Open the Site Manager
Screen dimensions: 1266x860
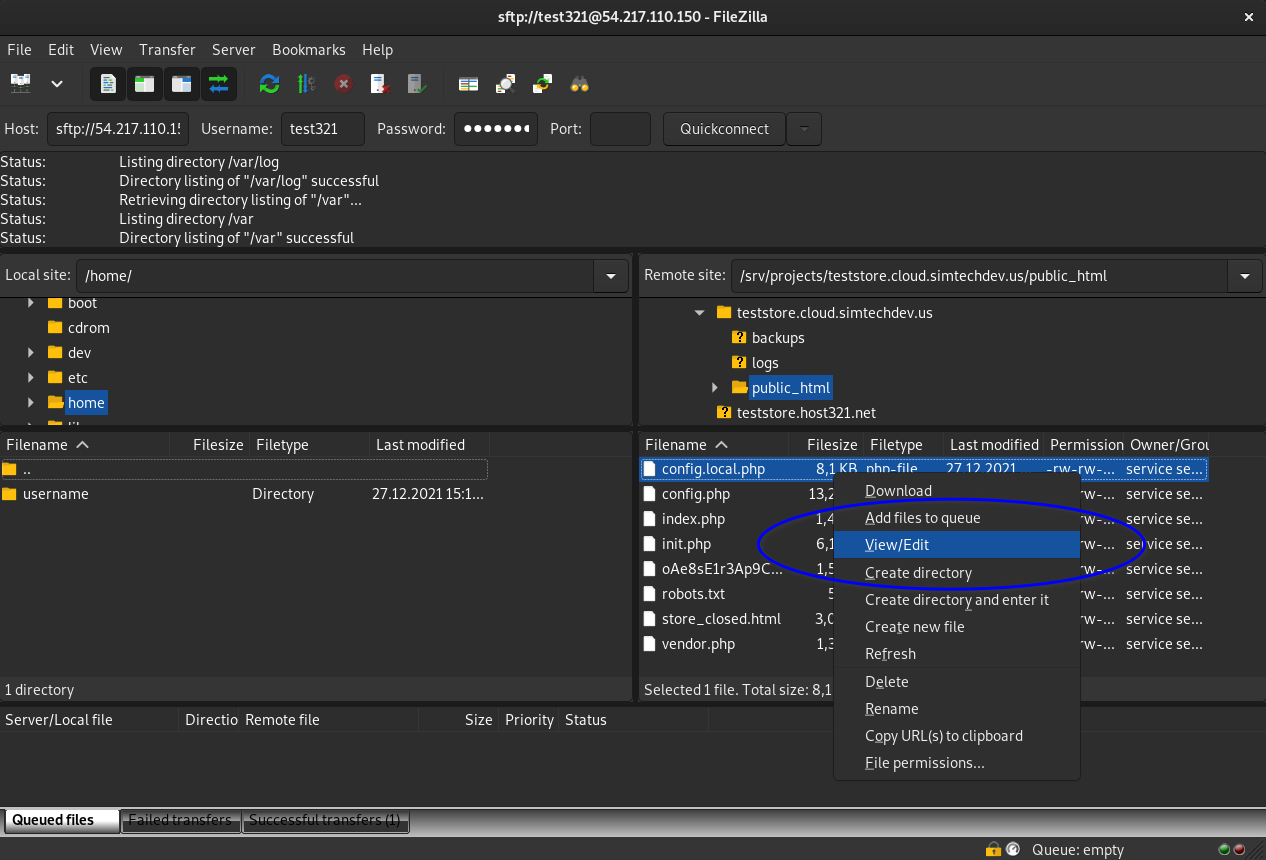(20, 84)
